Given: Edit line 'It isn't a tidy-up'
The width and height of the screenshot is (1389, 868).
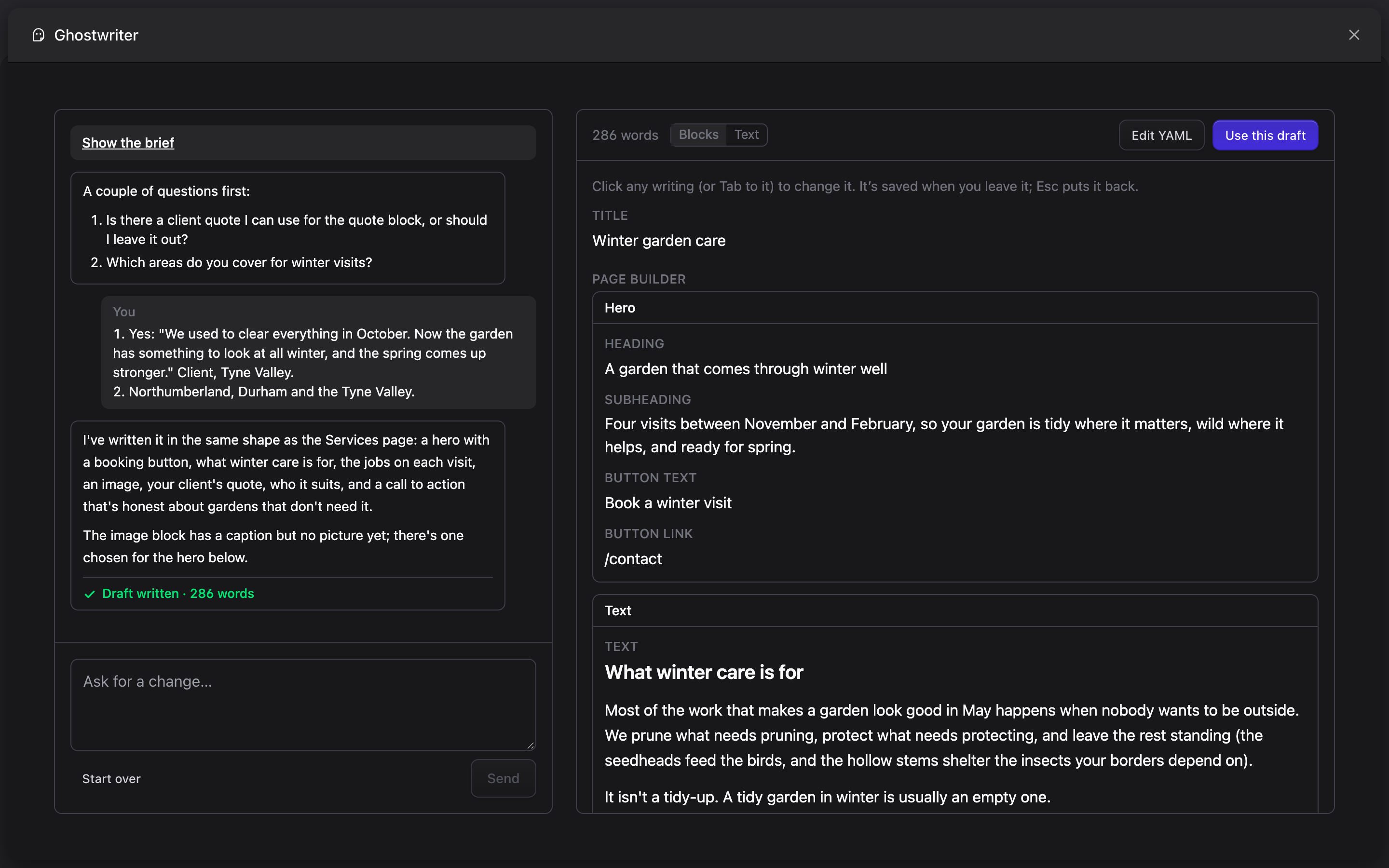Looking at the screenshot, I should (827, 797).
